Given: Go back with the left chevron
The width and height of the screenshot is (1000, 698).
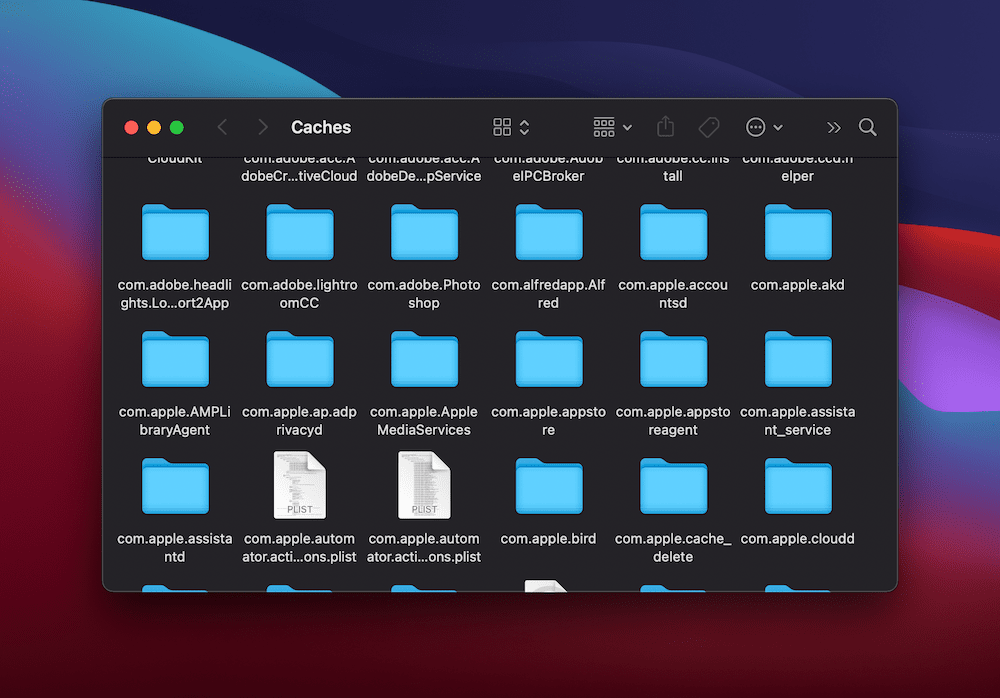Looking at the screenshot, I should point(222,127).
